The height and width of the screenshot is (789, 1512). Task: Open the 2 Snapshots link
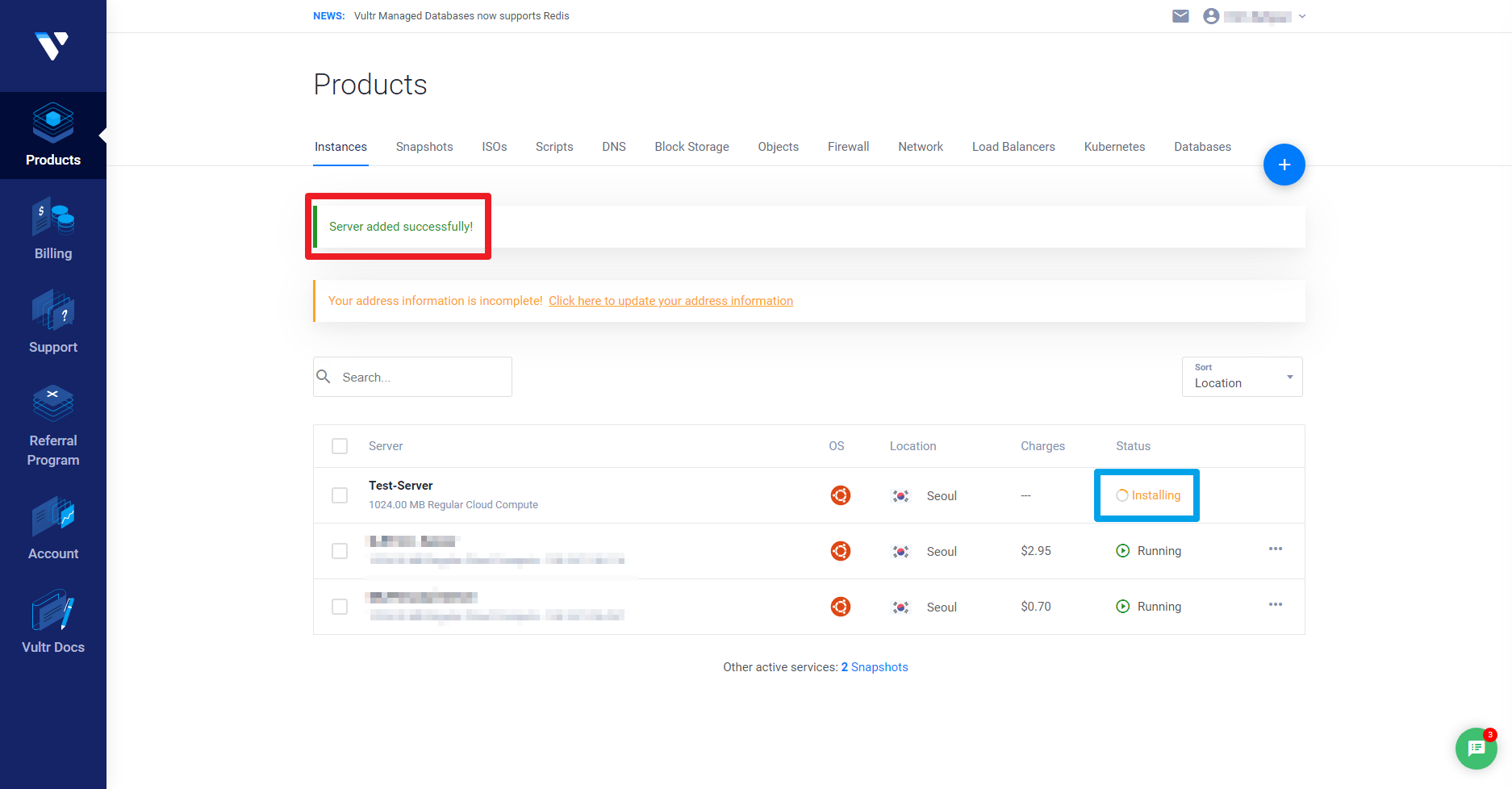[x=875, y=667]
